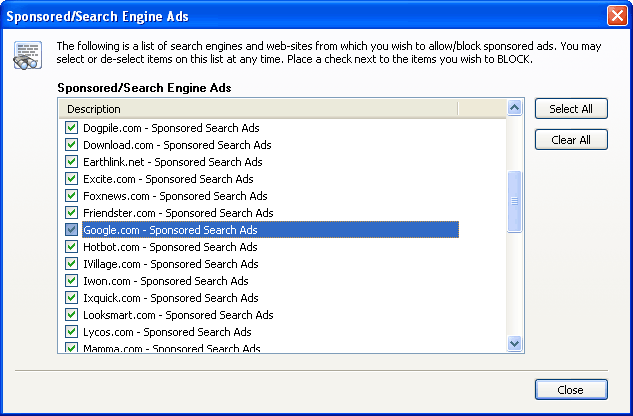Viewport: 633px width, 416px height.
Task: Click the Clear All button
Action: pos(571,140)
